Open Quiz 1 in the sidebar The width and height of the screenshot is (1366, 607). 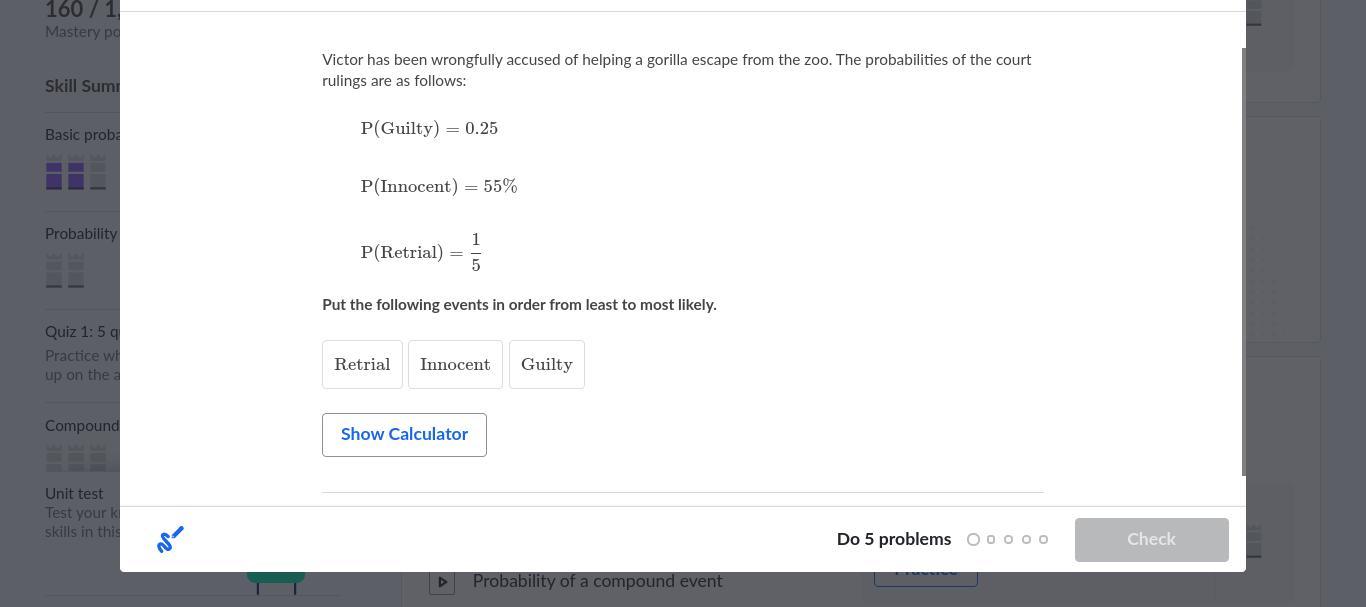pos(82,332)
